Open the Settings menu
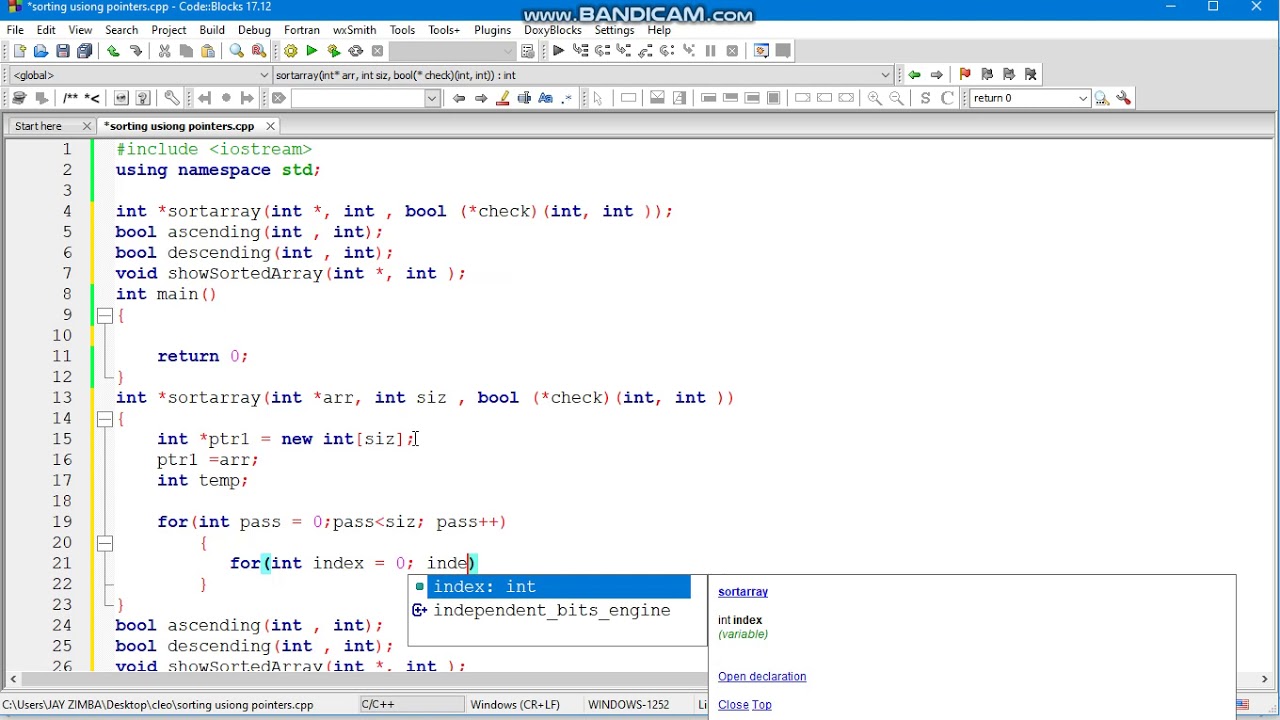Screen dimensions: 1280x720 [614, 30]
